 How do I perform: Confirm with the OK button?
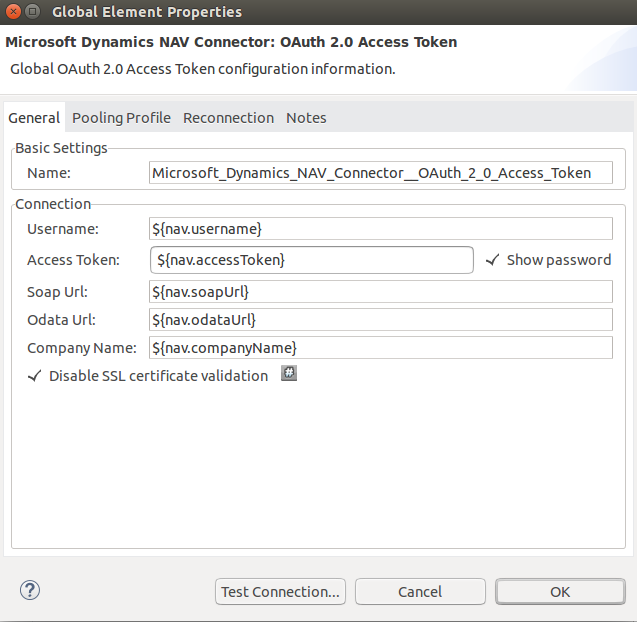[x=560, y=592]
